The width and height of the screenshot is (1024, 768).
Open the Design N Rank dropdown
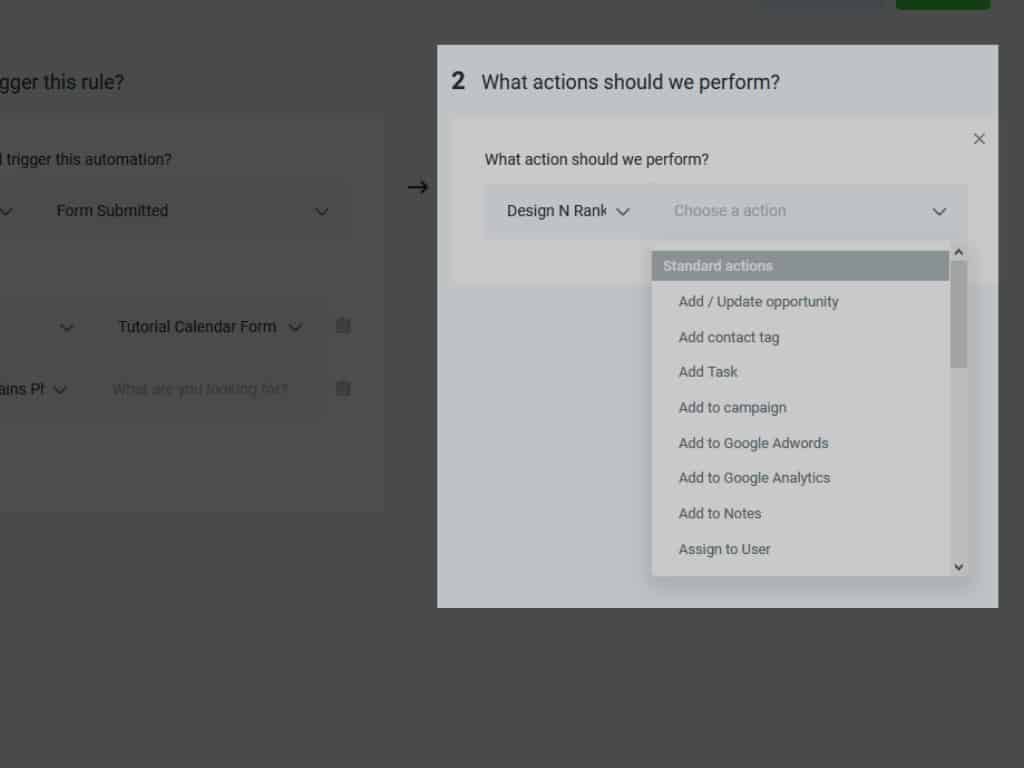click(x=568, y=211)
